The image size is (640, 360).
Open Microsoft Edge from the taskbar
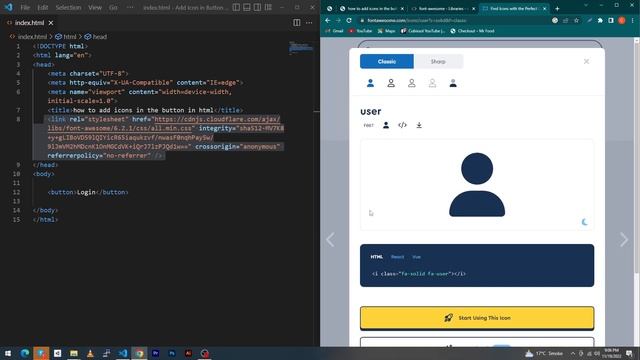[24, 353]
